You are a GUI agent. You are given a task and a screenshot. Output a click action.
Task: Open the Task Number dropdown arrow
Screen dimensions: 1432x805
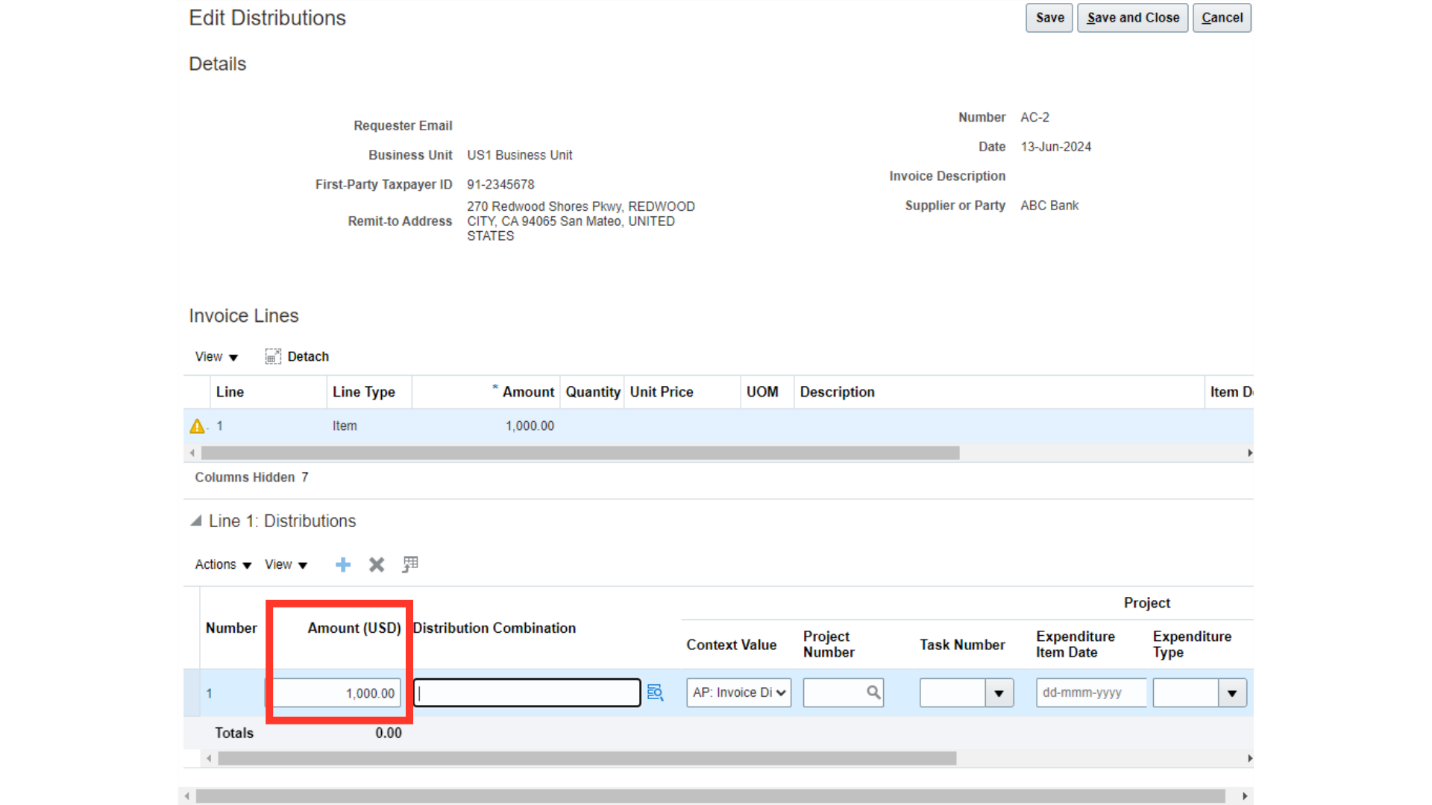[999, 693]
